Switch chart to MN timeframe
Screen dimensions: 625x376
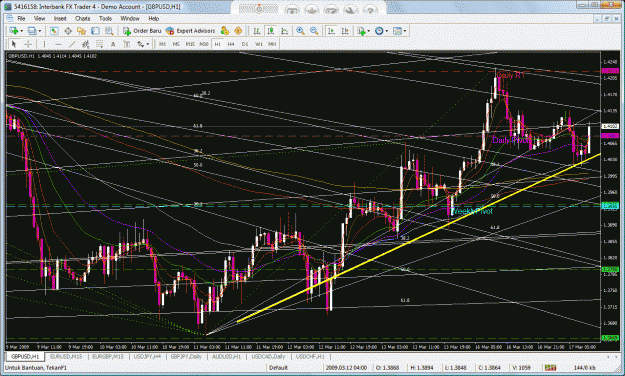[272, 44]
